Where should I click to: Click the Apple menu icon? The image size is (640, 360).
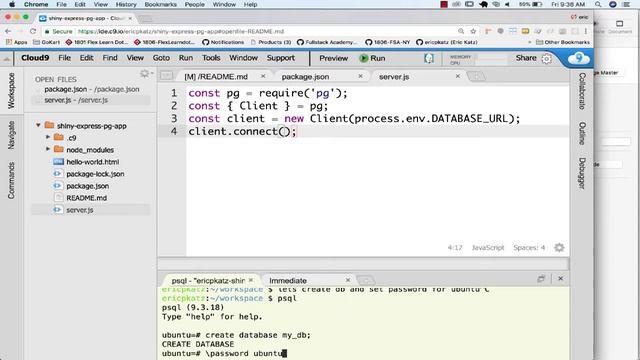12,4
